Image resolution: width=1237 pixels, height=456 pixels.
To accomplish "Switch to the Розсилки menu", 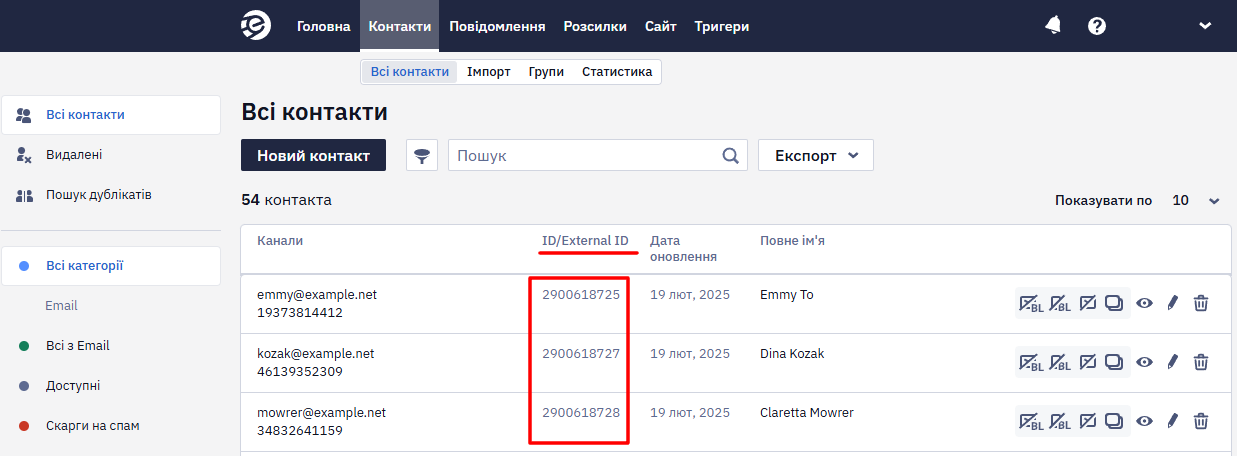I will pyautogui.click(x=595, y=26).
